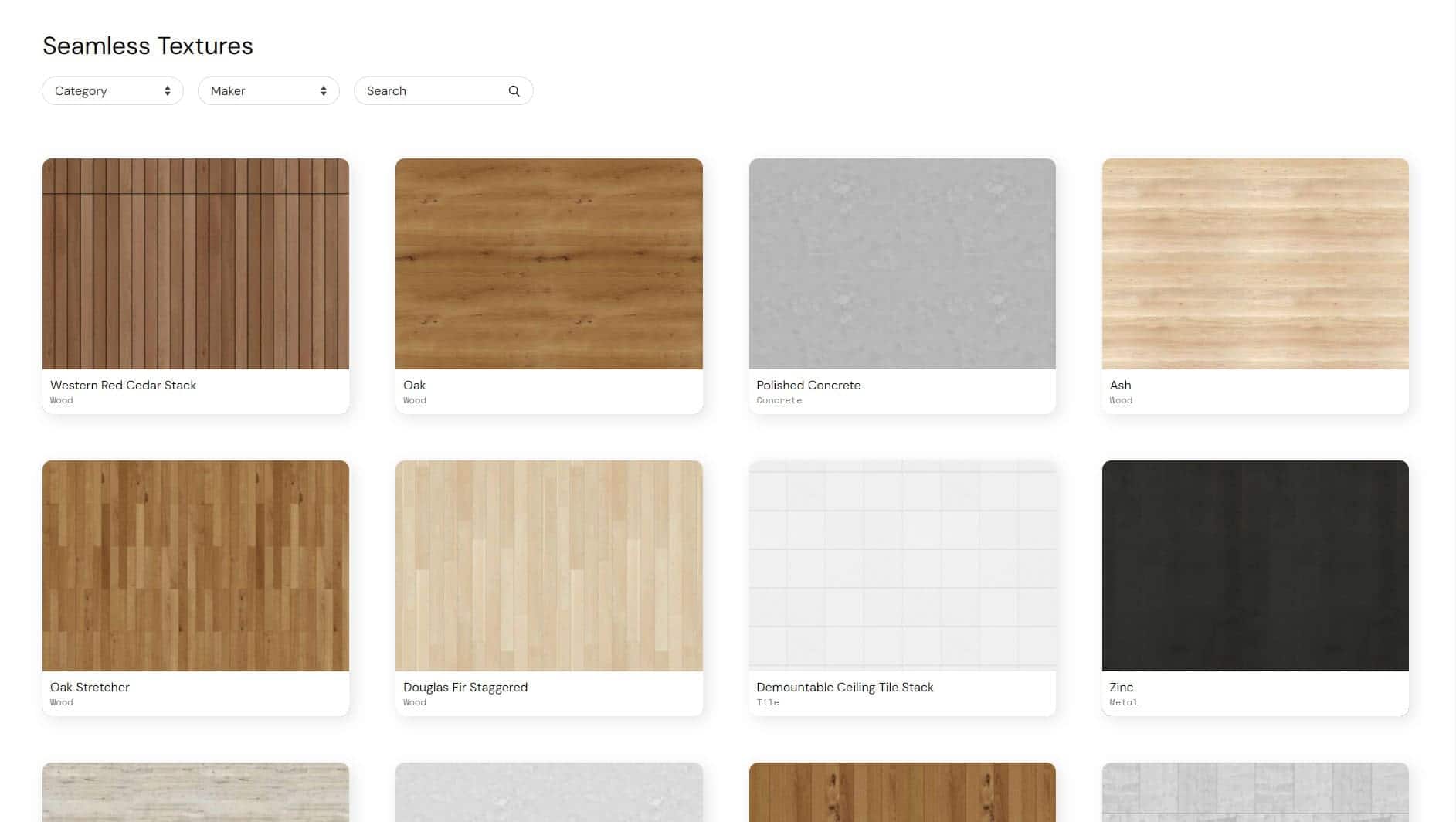The height and width of the screenshot is (822, 1456).
Task: Click the Concrete label under Polished Concrete
Action: [779, 400]
